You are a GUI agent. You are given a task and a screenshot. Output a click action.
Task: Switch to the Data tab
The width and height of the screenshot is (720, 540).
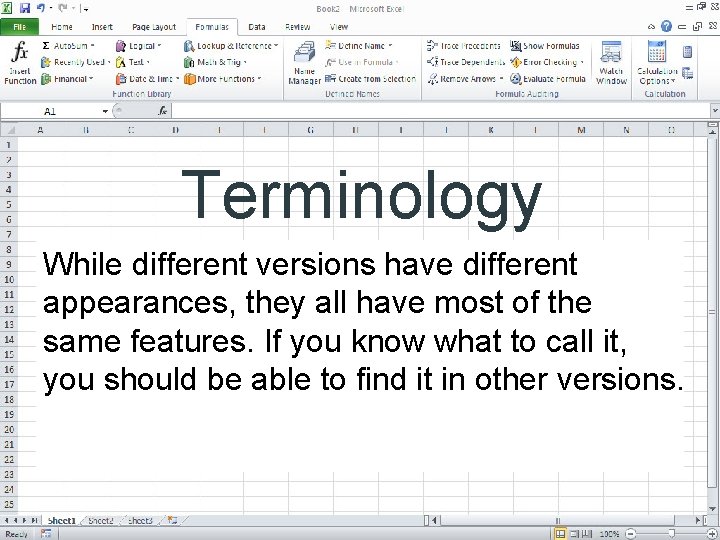pos(257,27)
